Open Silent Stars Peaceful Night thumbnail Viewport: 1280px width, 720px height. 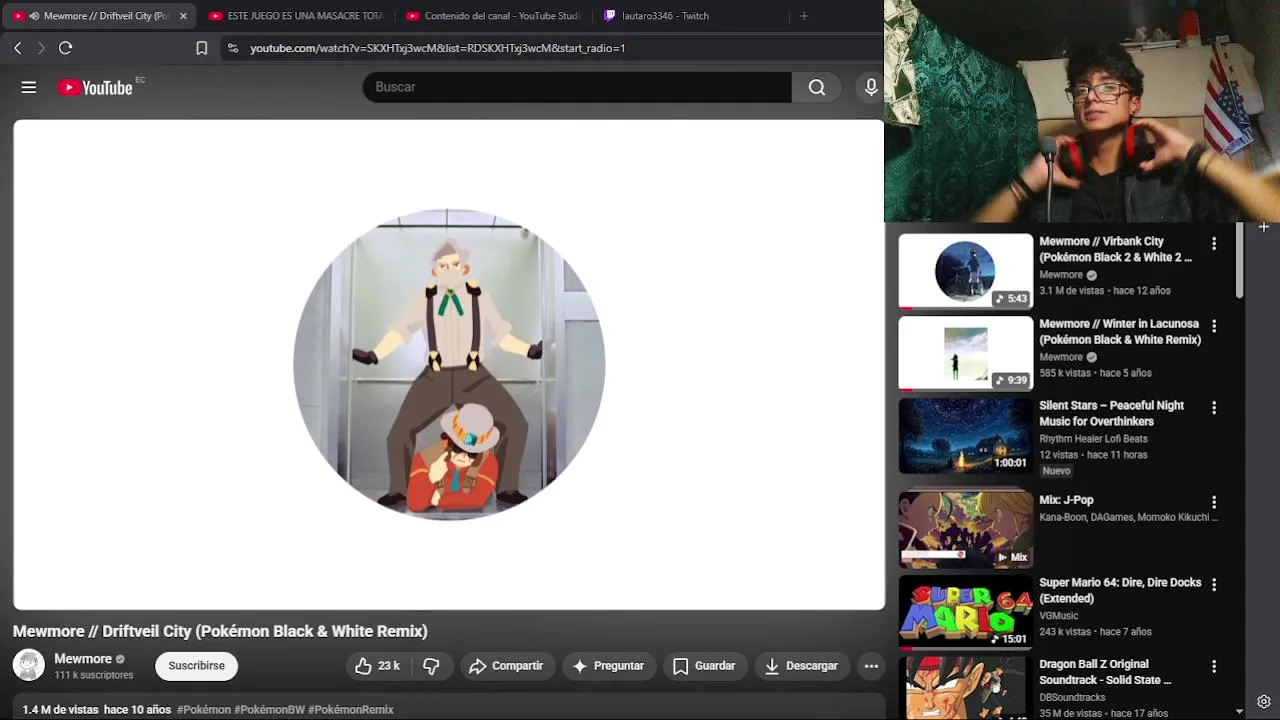pos(966,436)
